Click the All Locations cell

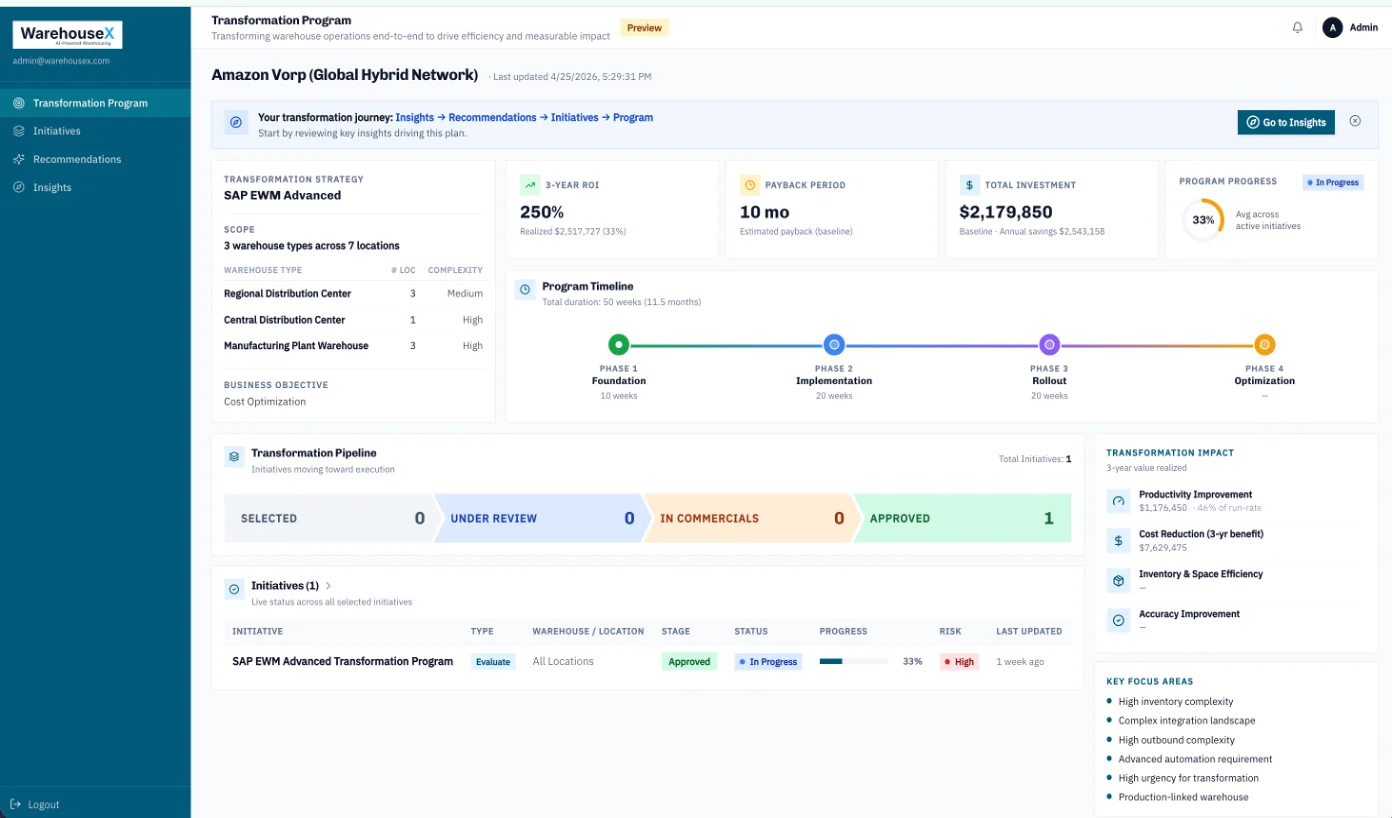(x=563, y=661)
